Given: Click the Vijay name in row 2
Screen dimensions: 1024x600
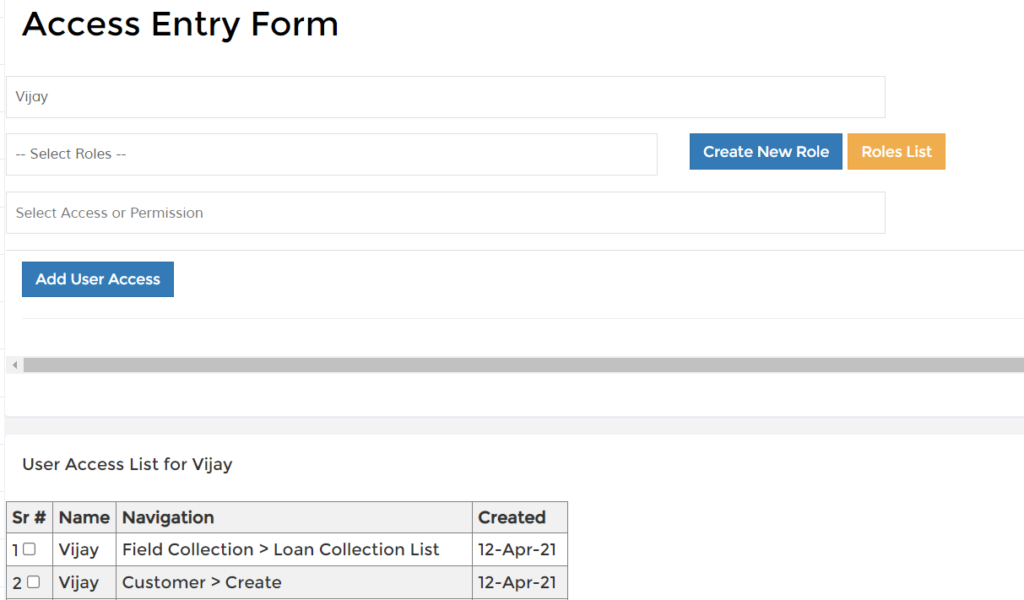Looking at the screenshot, I should click(x=78, y=582).
